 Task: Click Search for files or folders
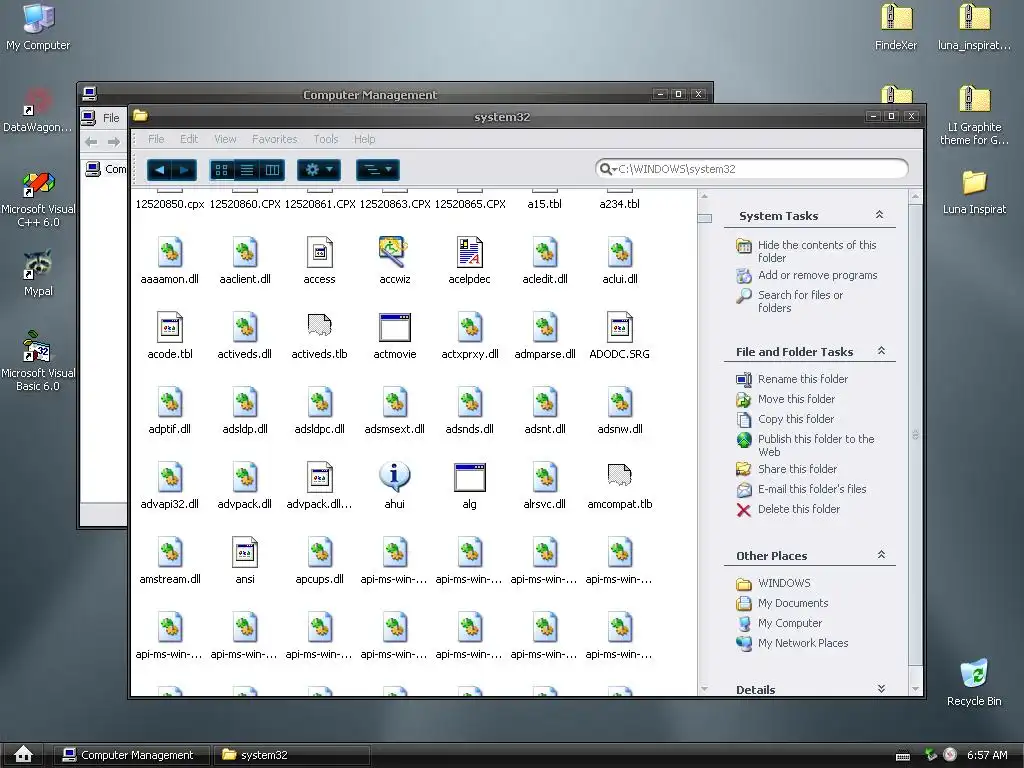click(800, 302)
